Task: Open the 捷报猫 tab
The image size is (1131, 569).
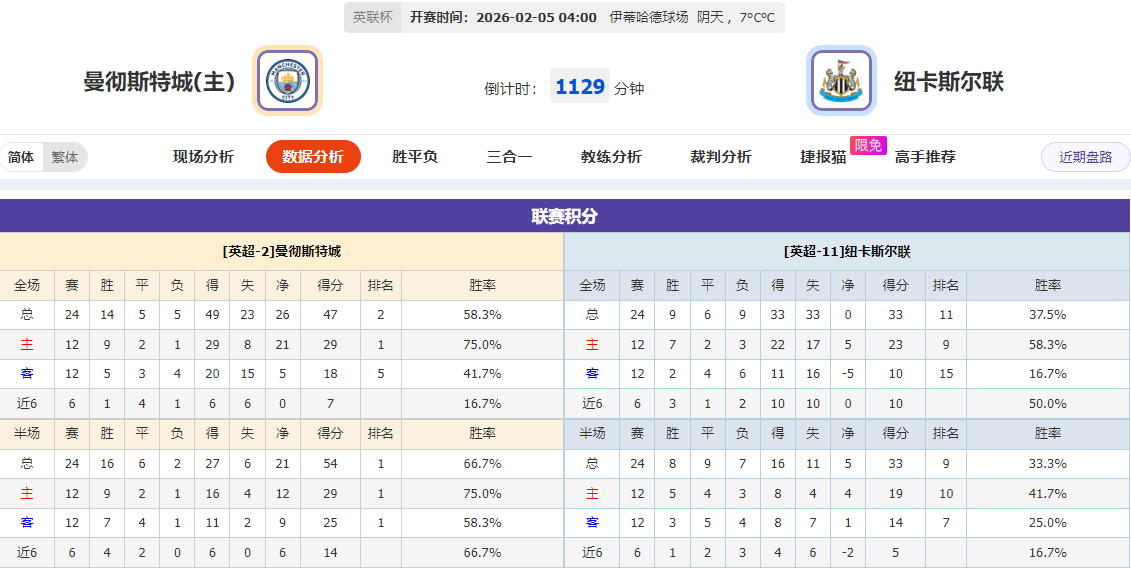Action: [823, 157]
